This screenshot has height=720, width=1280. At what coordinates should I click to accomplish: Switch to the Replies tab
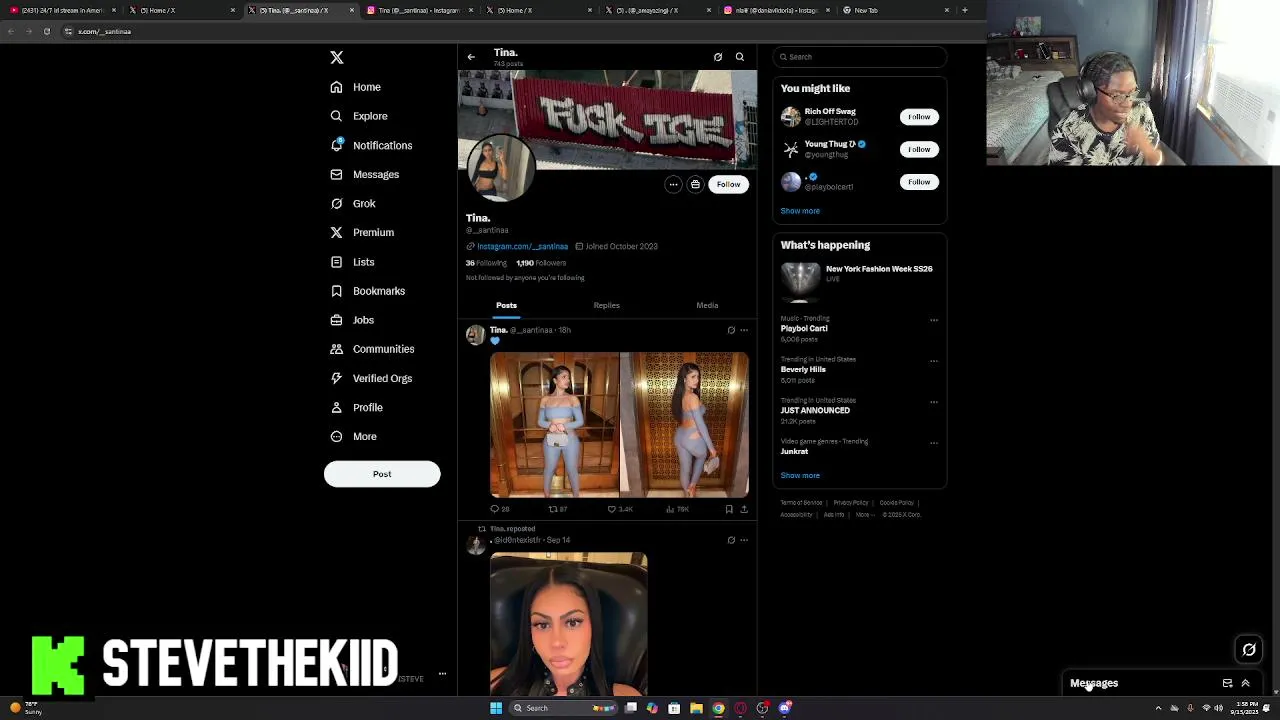[606, 305]
